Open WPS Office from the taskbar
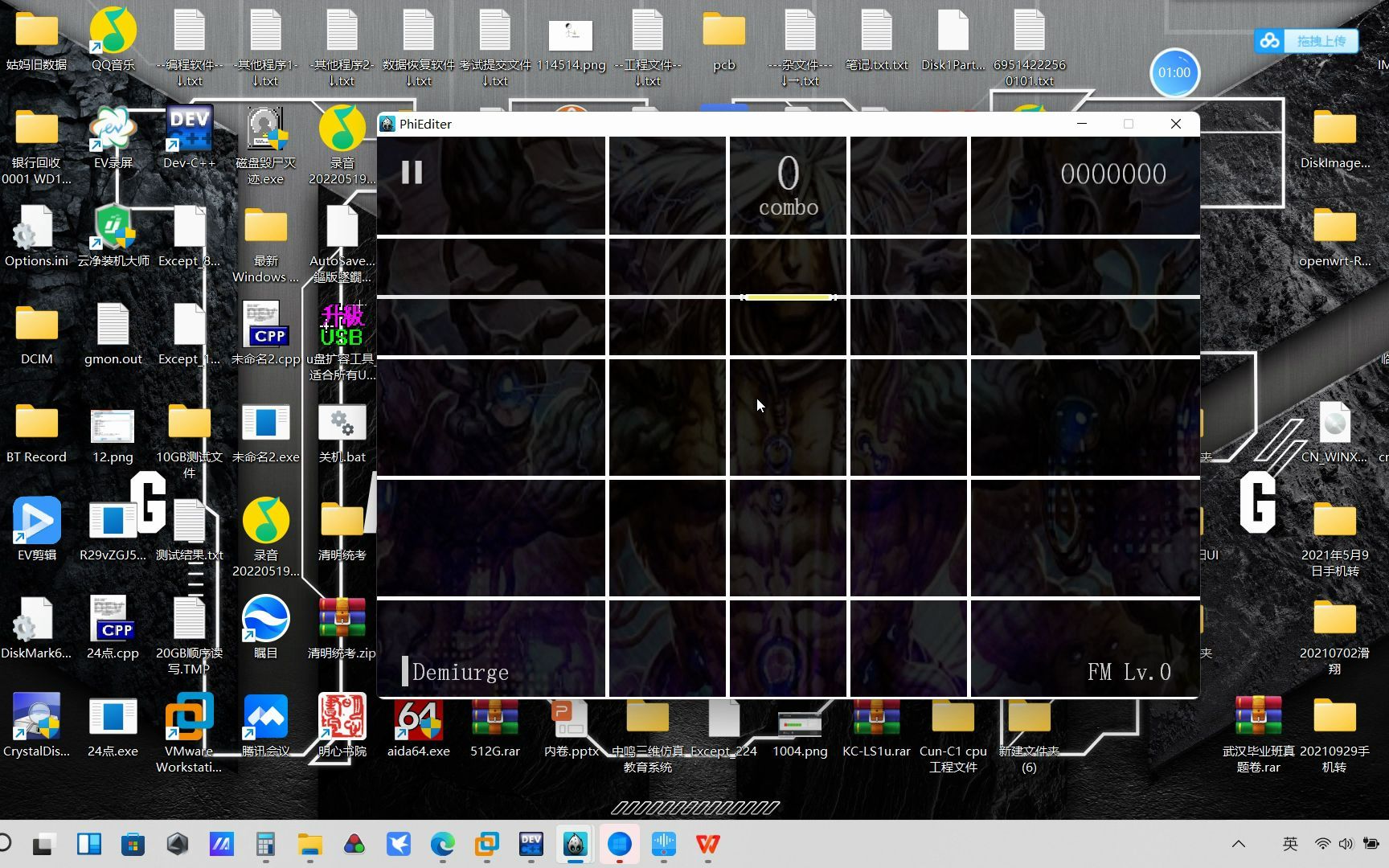Viewport: 1389px width, 868px height. 708,844
